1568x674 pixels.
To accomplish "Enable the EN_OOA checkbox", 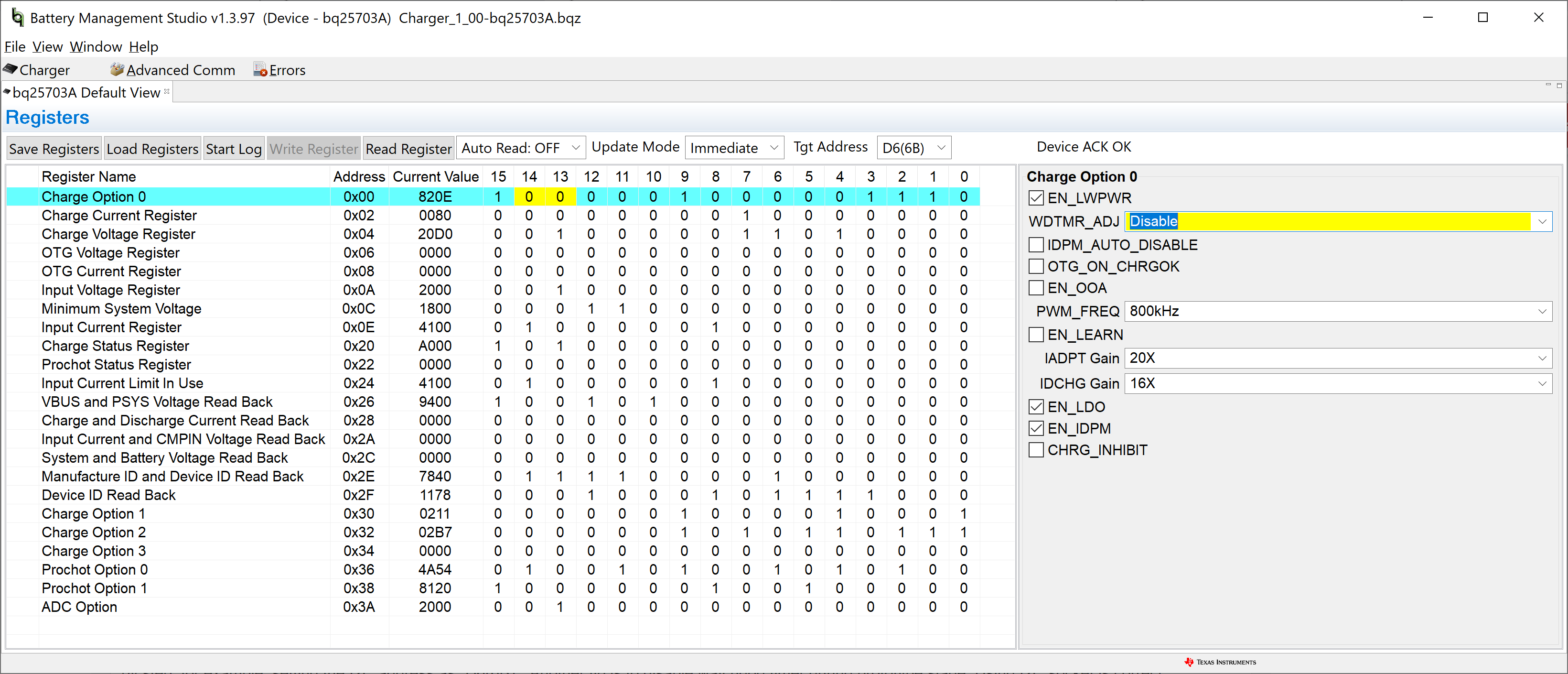I will coord(1036,287).
